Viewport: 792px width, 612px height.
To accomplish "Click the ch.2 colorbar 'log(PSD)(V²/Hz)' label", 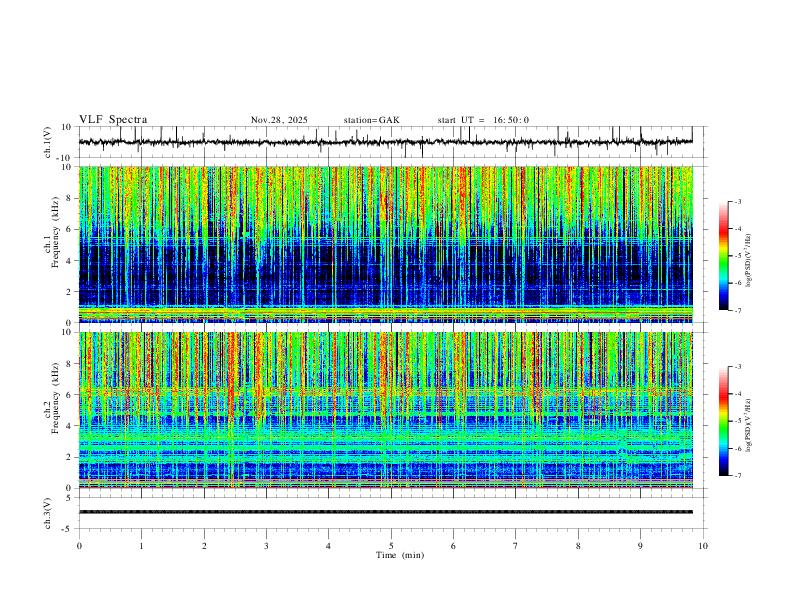I will tap(748, 425).
